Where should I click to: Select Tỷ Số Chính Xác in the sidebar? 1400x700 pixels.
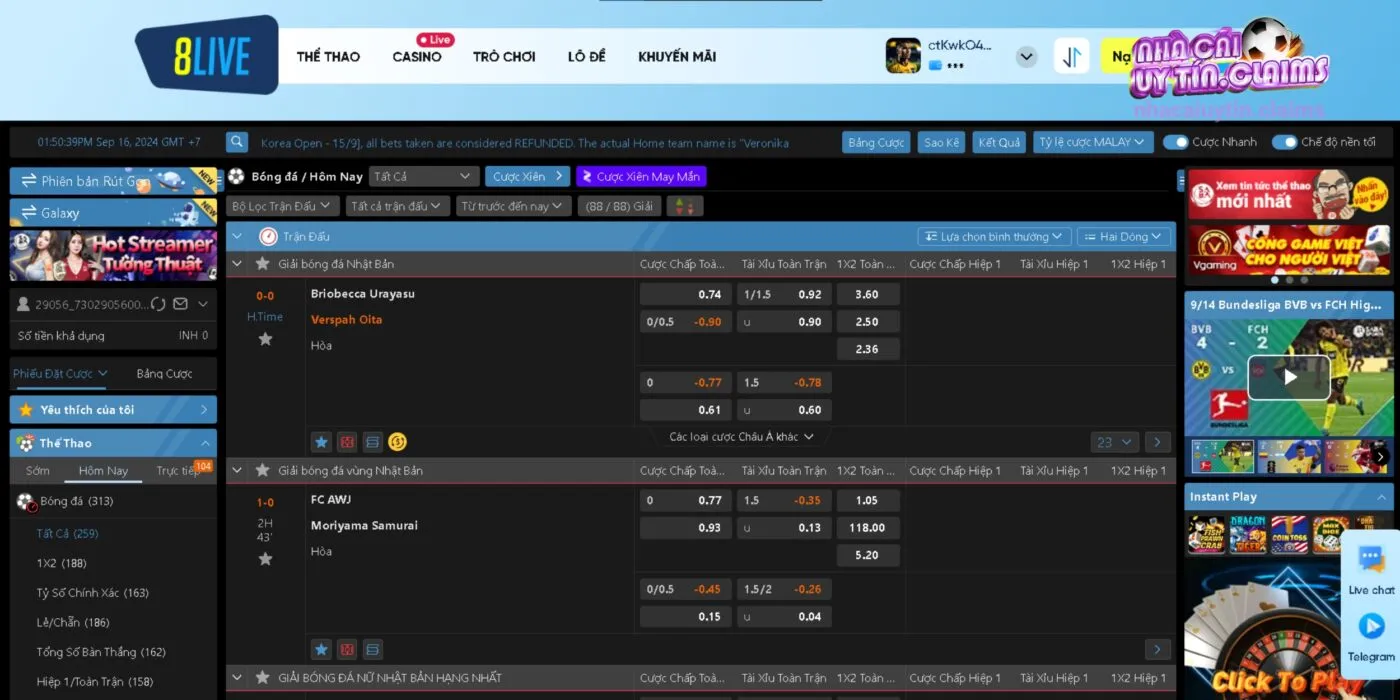[91, 592]
